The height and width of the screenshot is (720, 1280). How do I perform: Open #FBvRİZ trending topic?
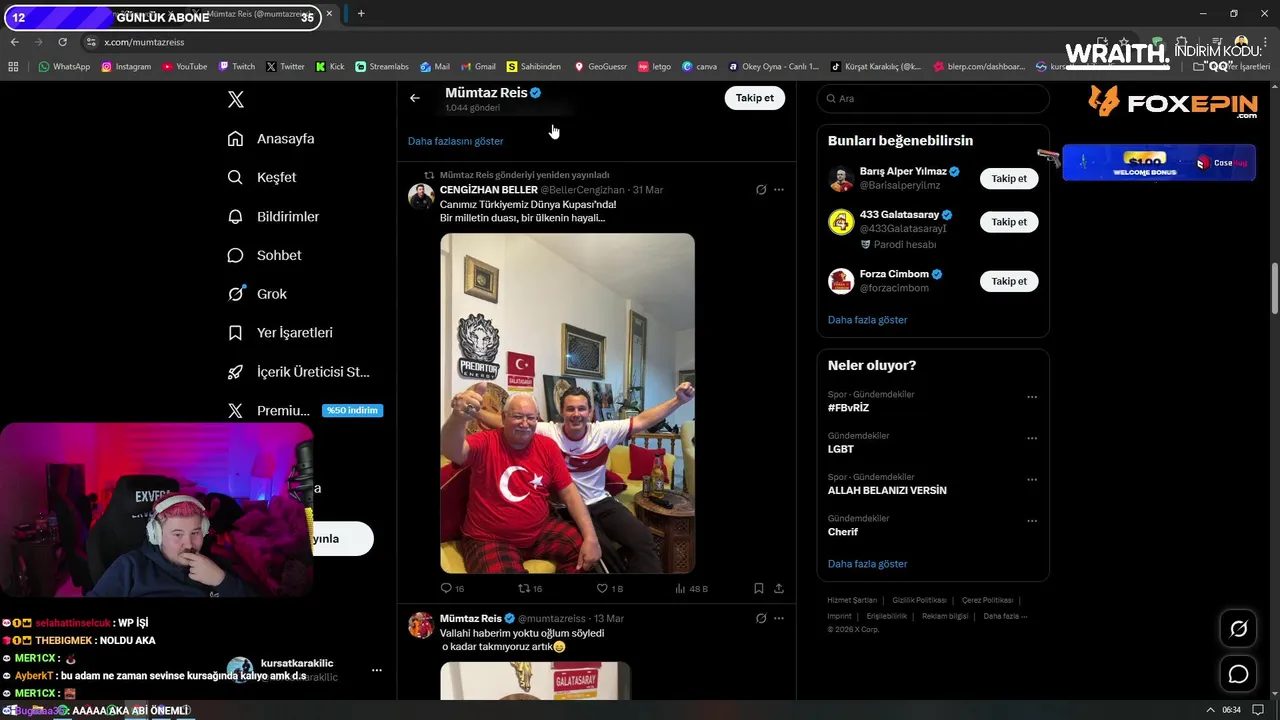tap(849, 408)
